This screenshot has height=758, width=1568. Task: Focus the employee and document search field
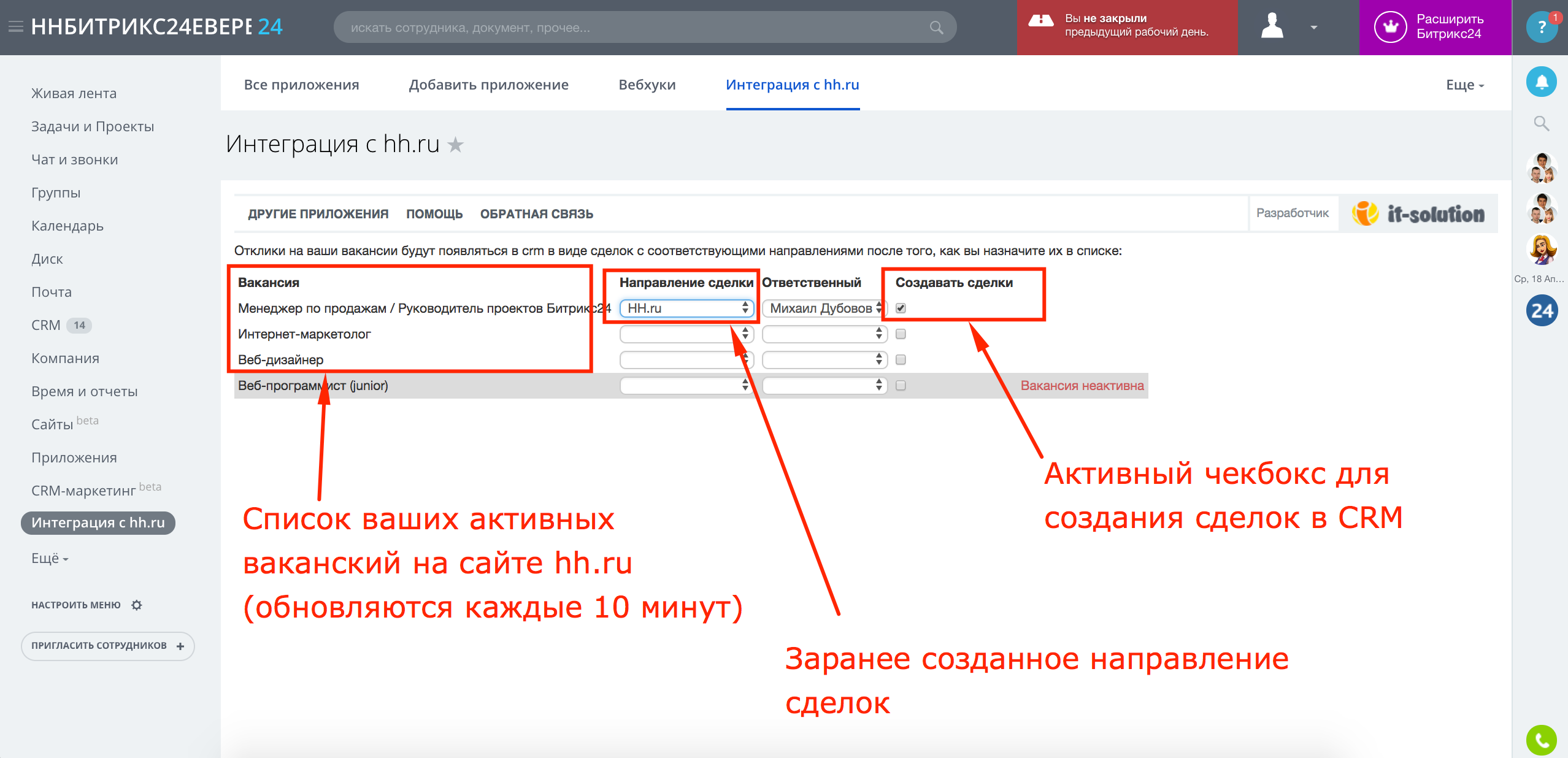point(644,28)
